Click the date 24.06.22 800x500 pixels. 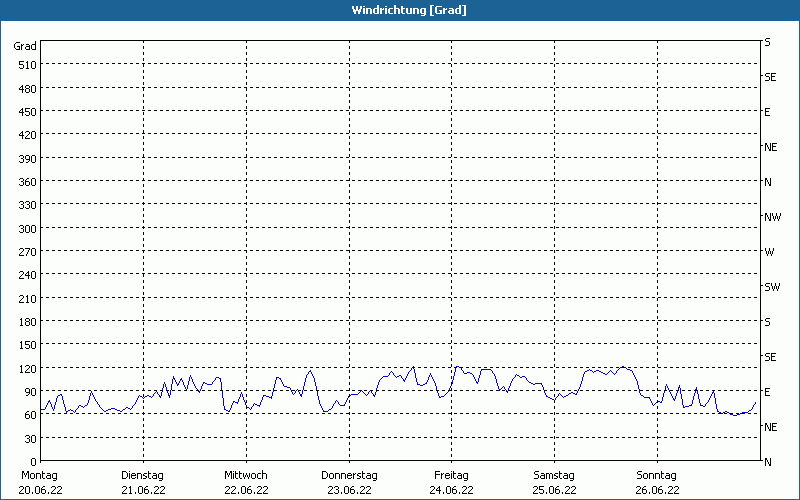click(452, 491)
